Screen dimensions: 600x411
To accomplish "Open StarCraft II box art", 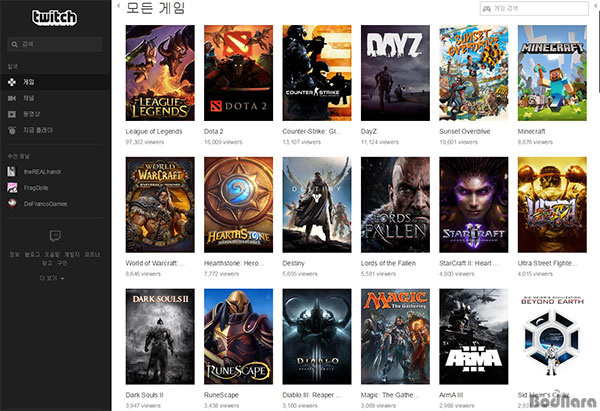I will pyautogui.click(x=474, y=204).
